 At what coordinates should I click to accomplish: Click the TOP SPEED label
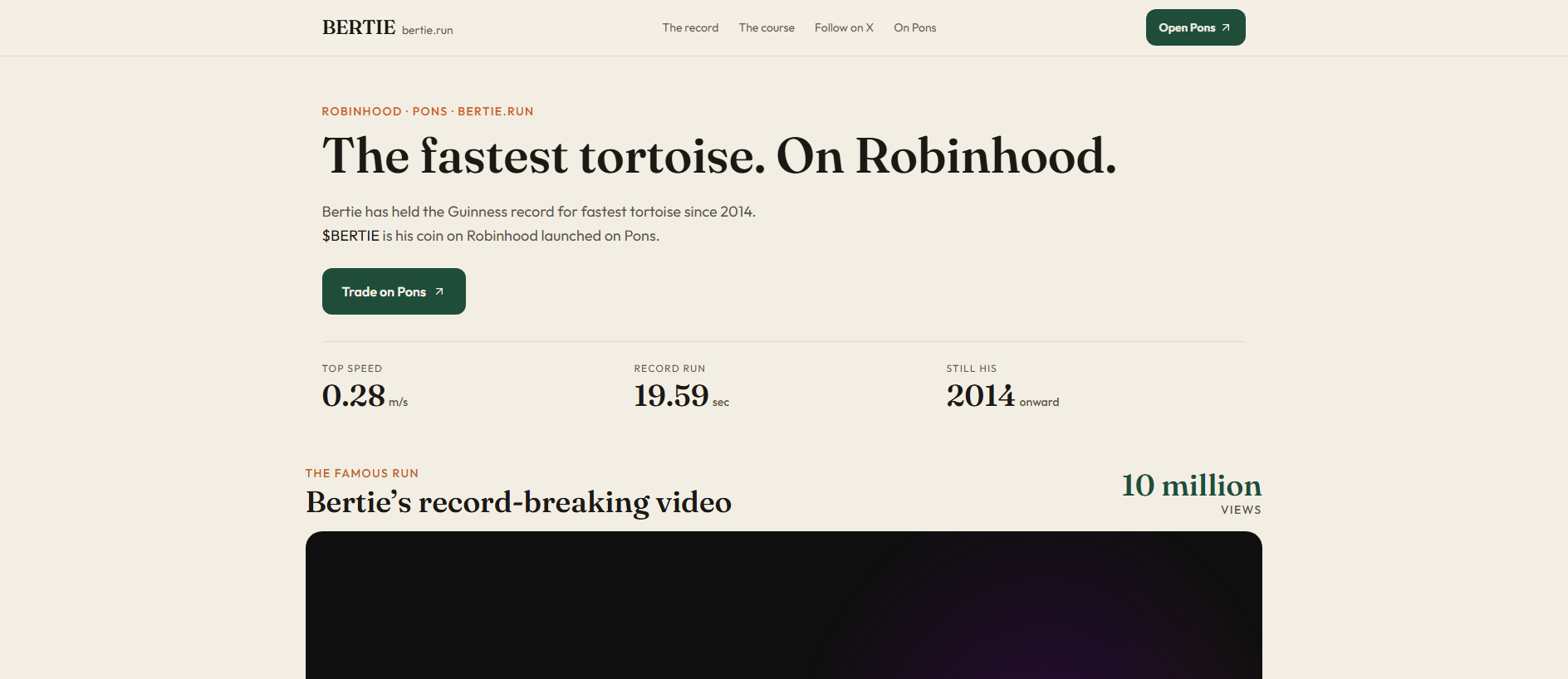(x=352, y=369)
